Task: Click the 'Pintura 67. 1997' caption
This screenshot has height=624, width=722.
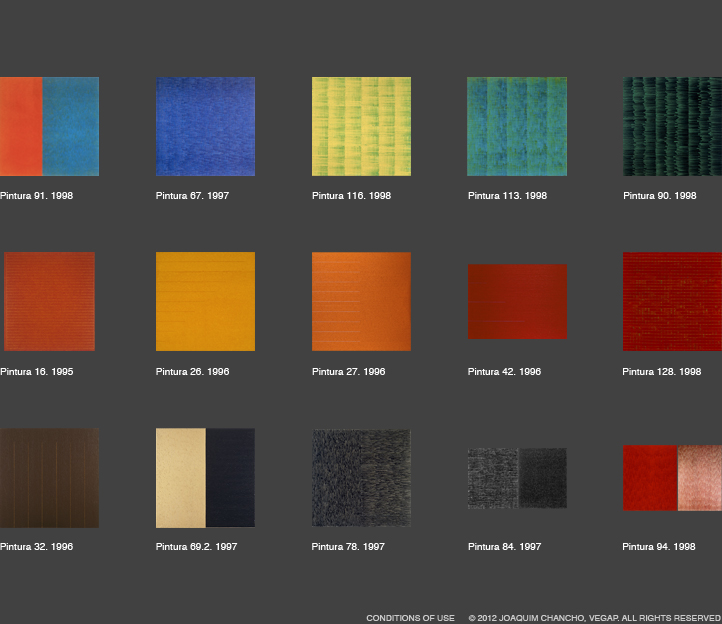Action: [192, 196]
